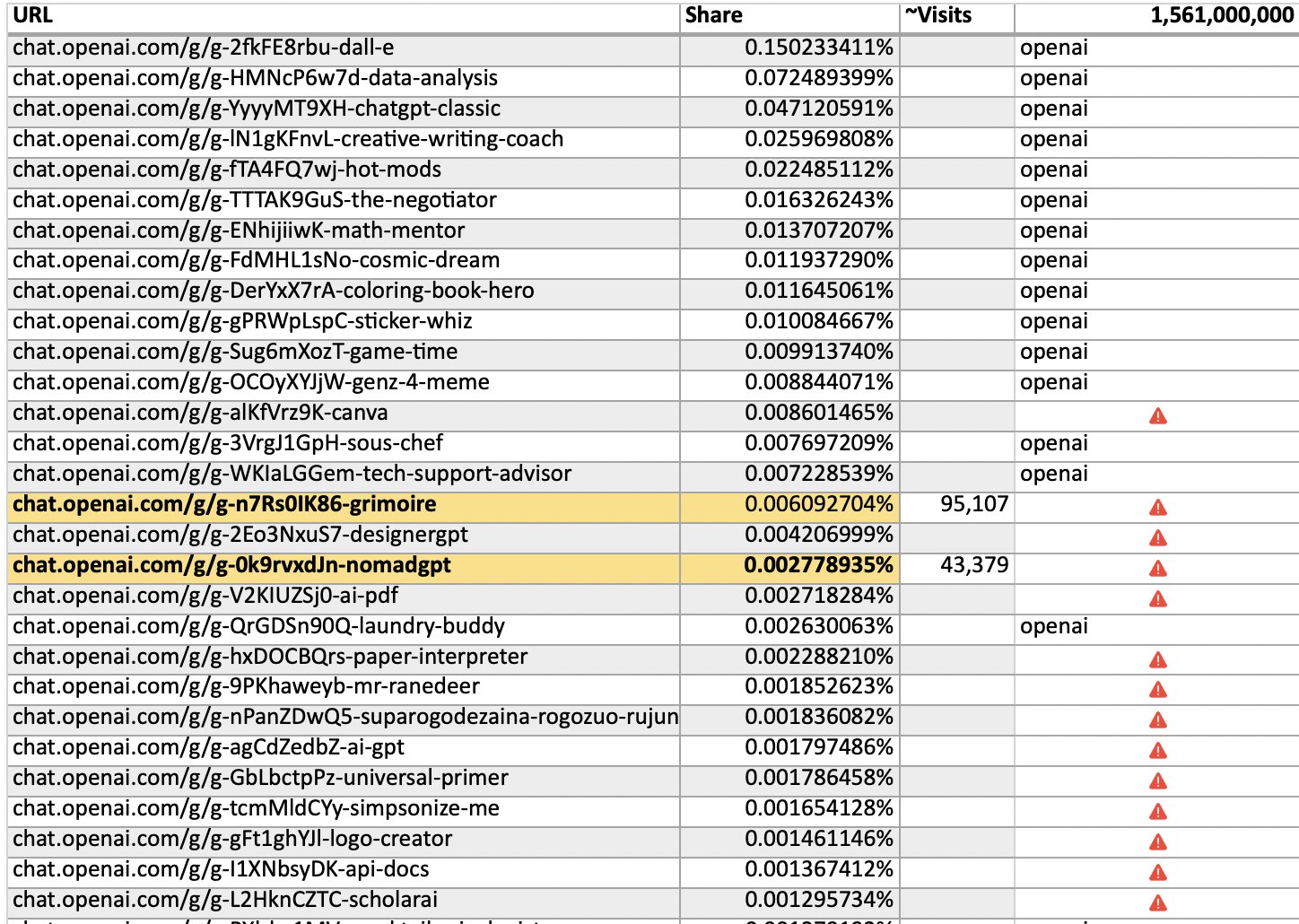
Task: Select the mr-ranedeer URL cell
Action: point(344,688)
